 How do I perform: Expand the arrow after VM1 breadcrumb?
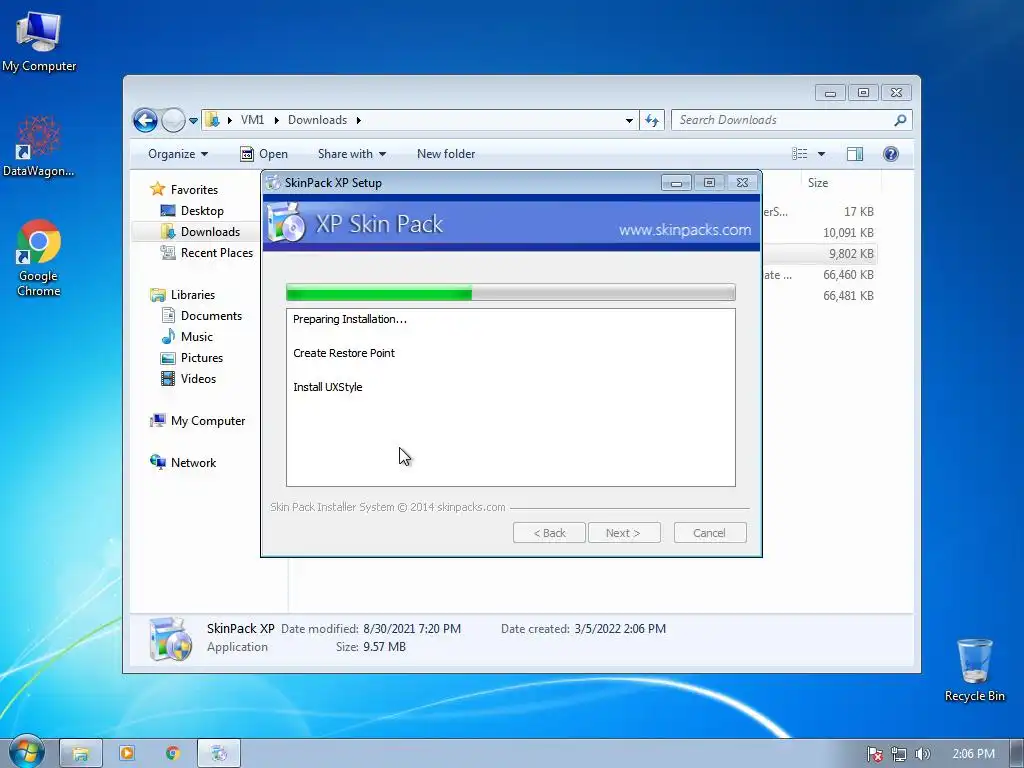tap(276, 120)
